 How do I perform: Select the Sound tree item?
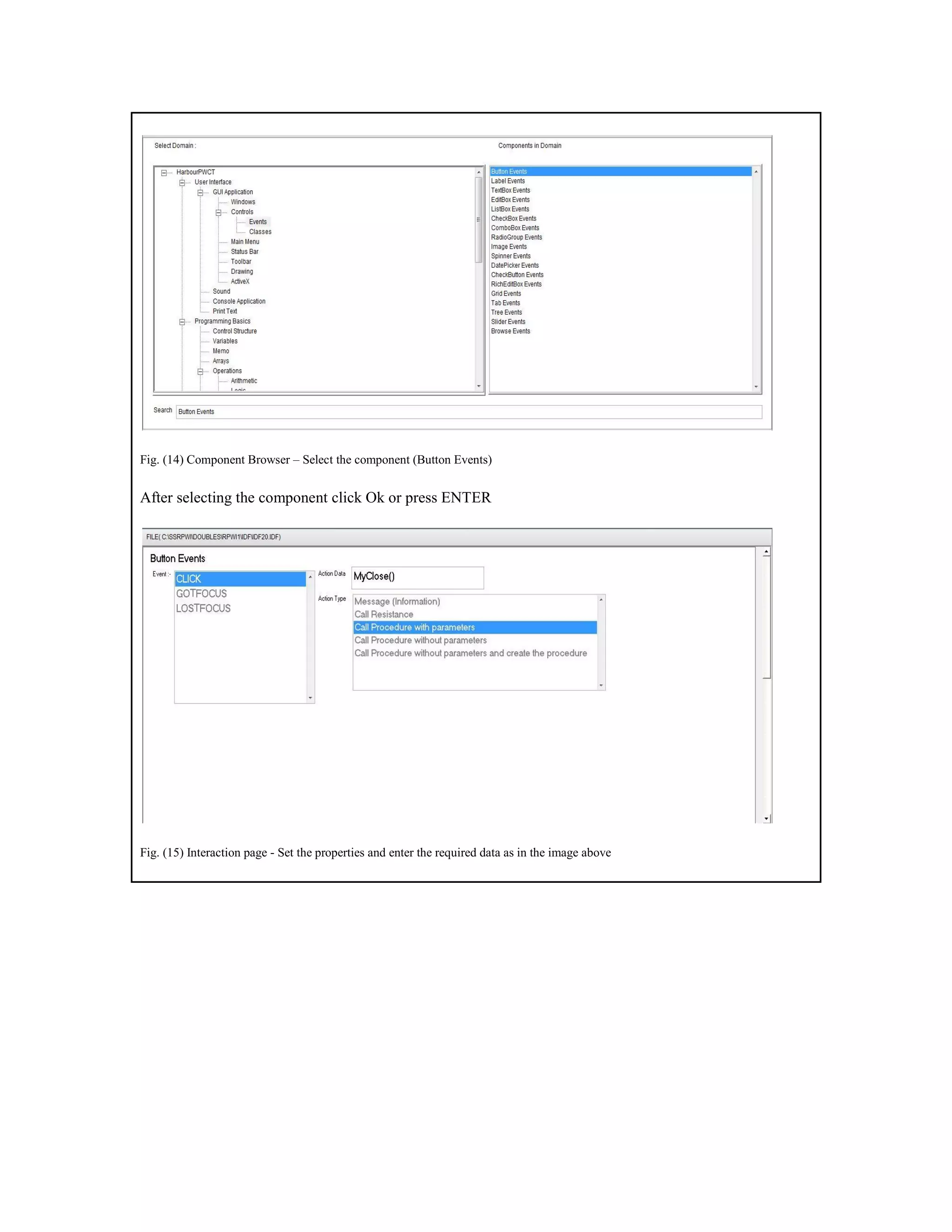[221, 291]
